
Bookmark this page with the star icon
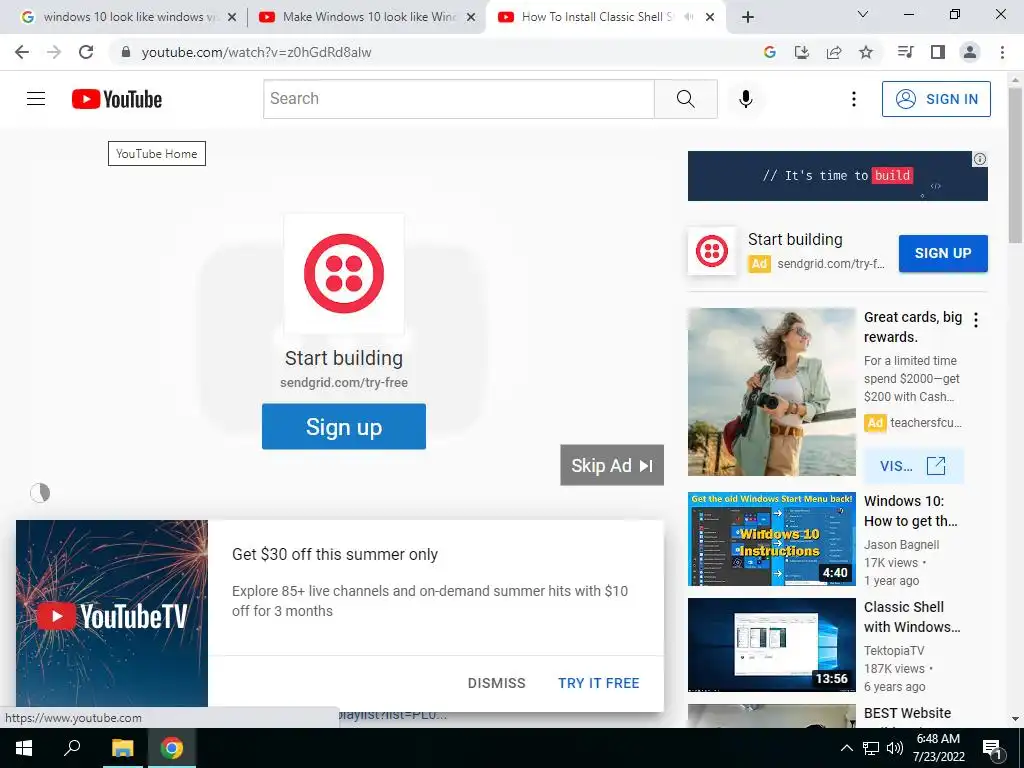(866, 52)
